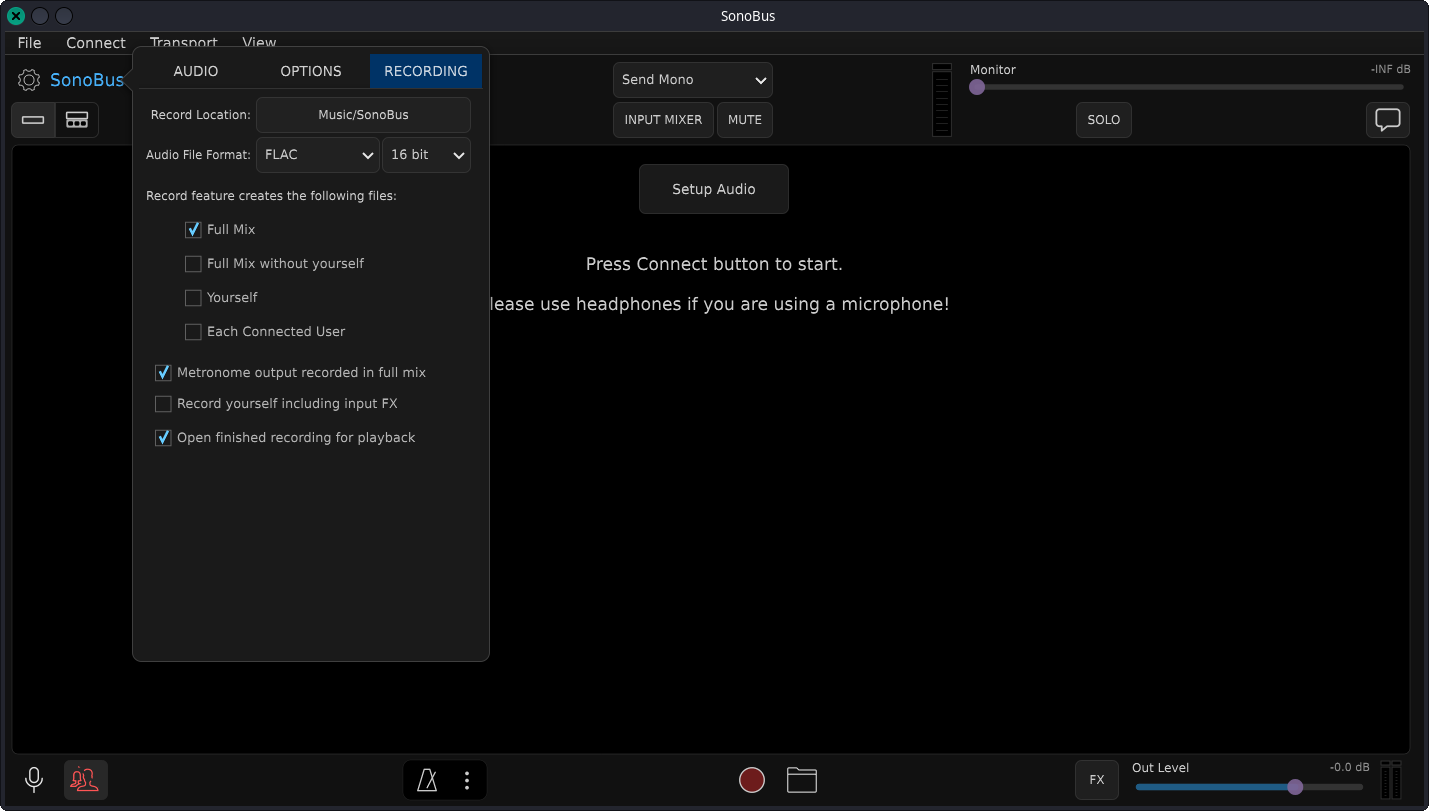Open the View menu
Viewport: 1429px width, 811px height.
tap(259, 43)
